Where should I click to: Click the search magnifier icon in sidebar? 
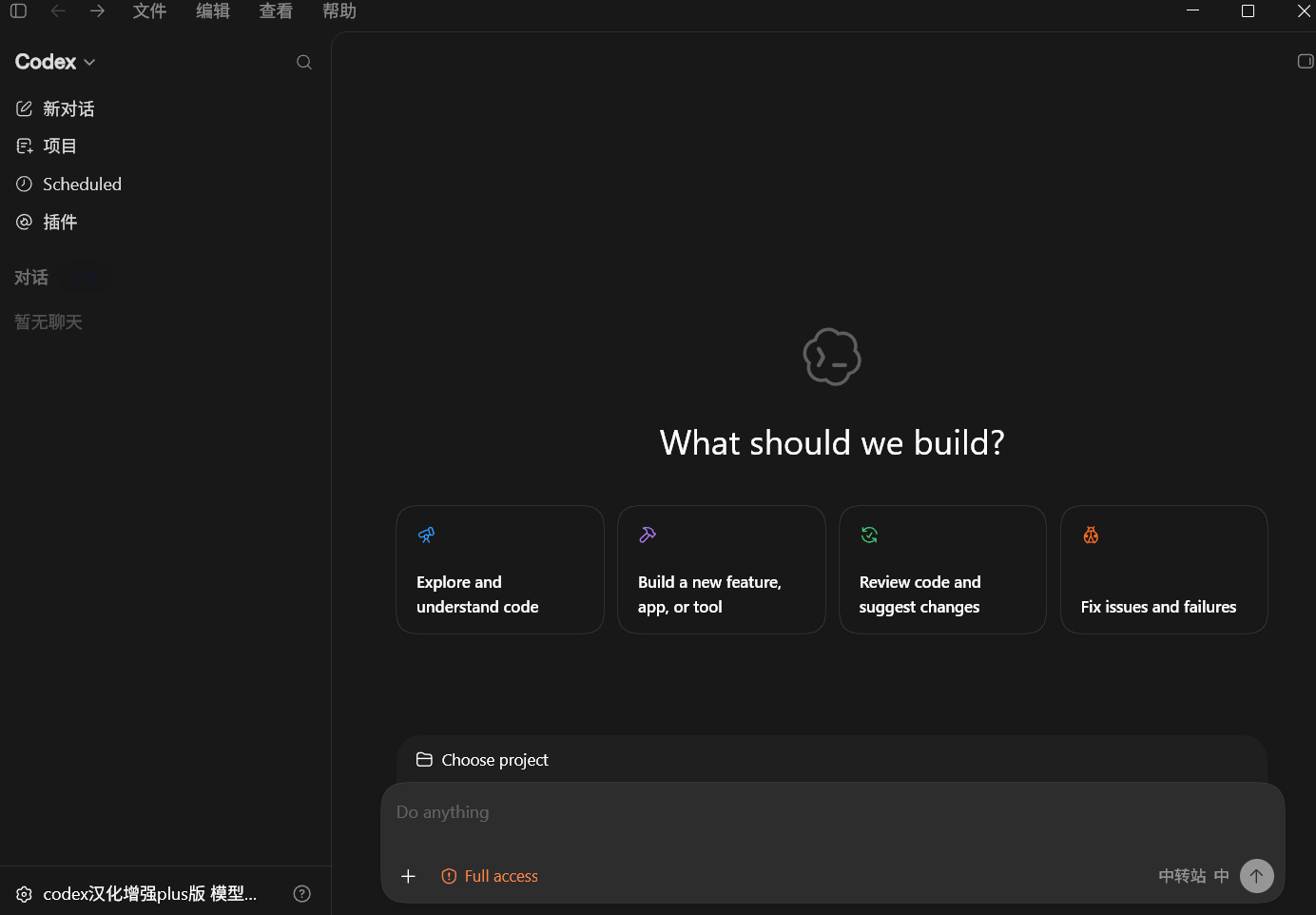pos(304,62)
